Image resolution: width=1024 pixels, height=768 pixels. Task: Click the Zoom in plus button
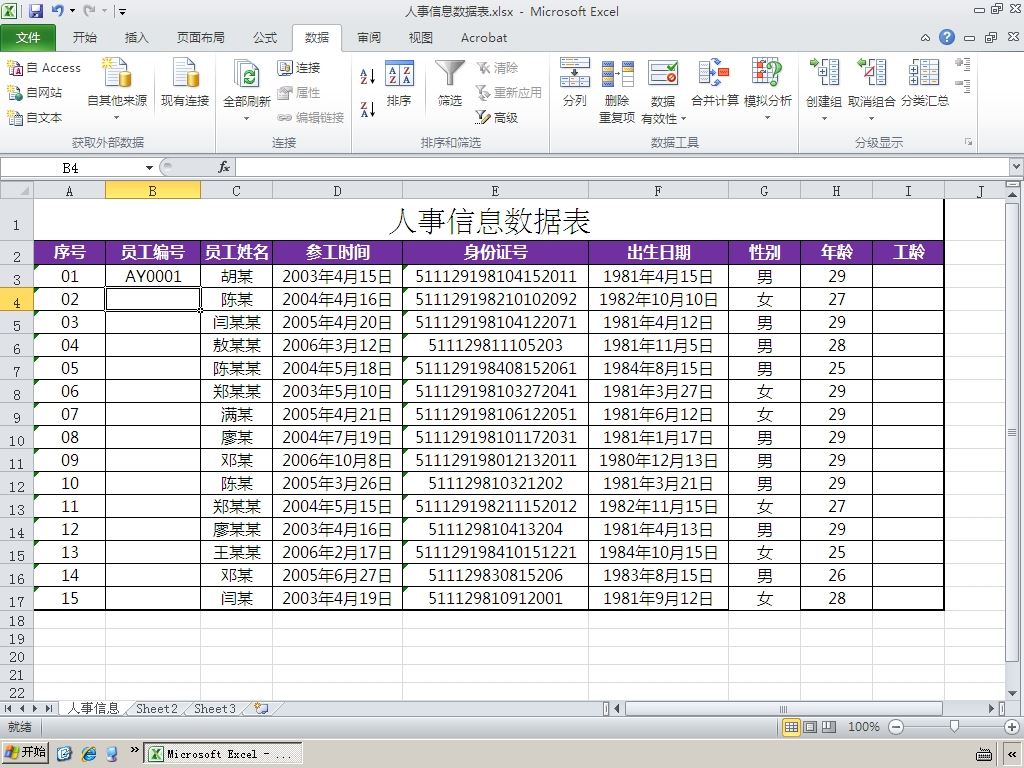1012,727
